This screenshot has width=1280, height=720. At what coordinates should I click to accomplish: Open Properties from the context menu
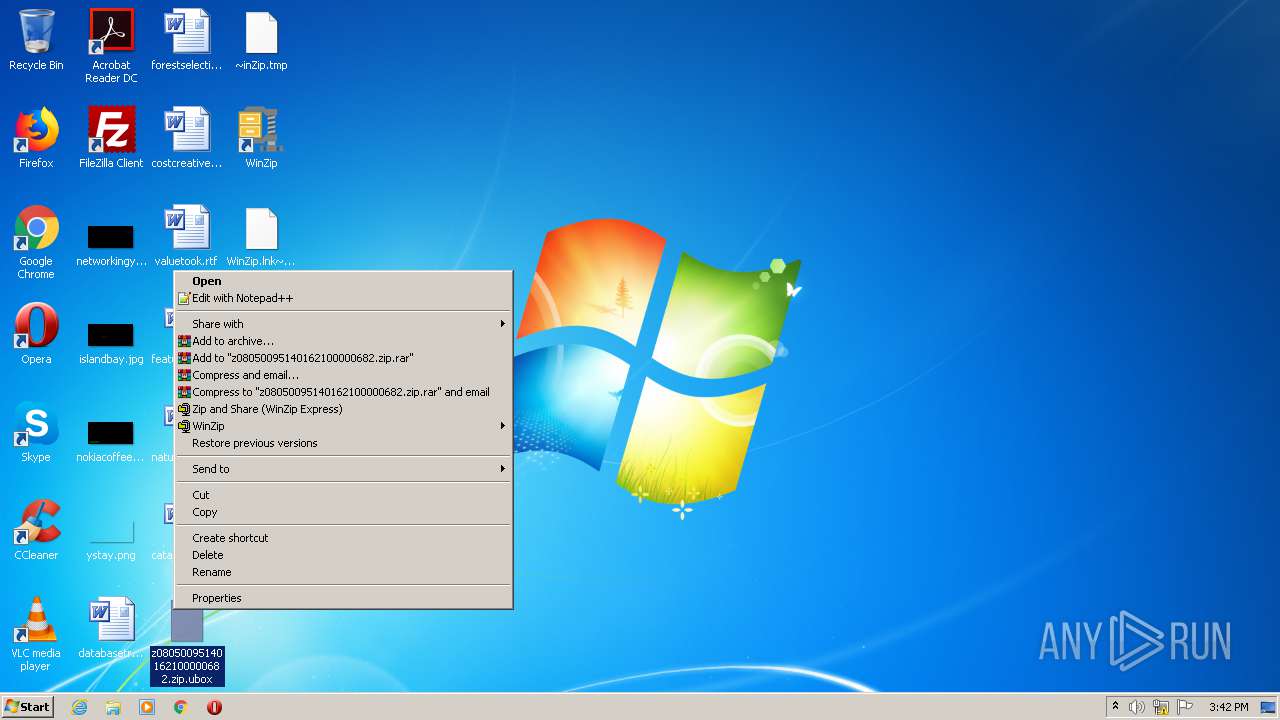coord(343,598)
